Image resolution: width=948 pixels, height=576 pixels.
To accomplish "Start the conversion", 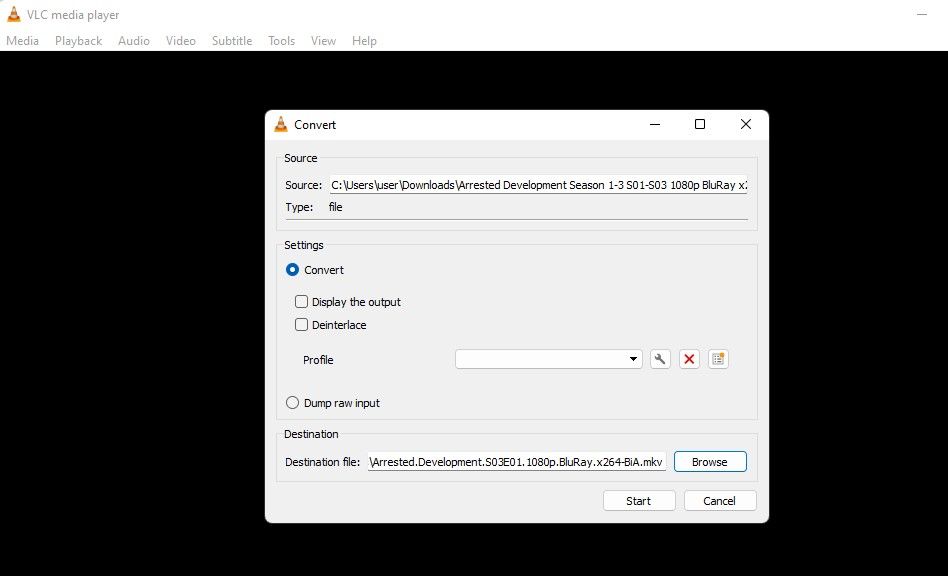I will tap(639, 500).
